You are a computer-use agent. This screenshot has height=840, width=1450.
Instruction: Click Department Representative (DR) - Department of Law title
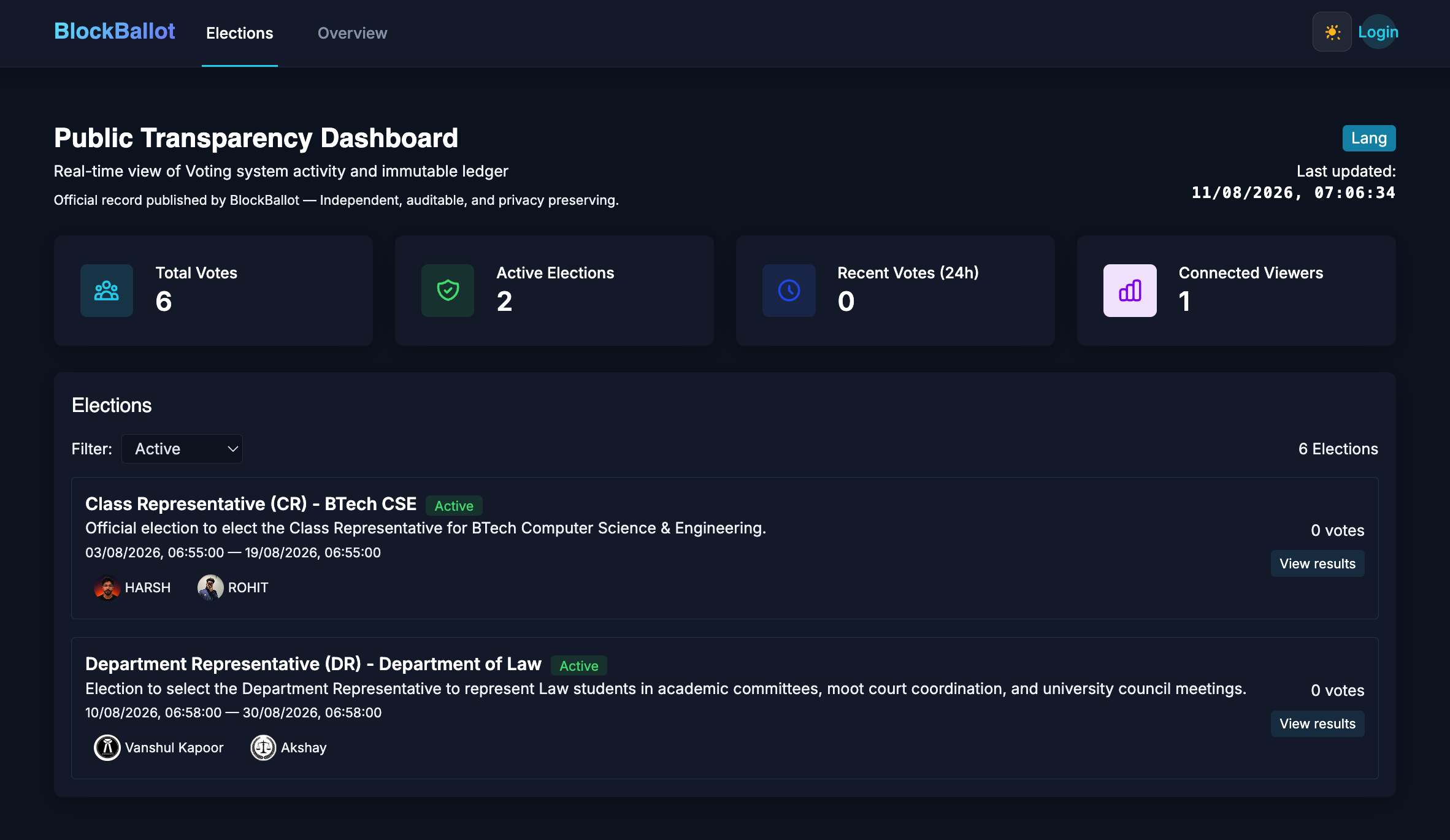tap(313, 664)
